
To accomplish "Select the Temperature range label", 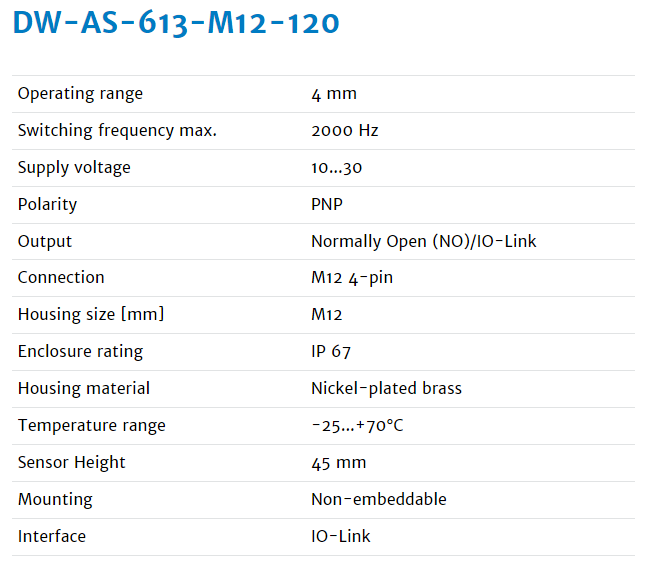I will tap(92, 425).
